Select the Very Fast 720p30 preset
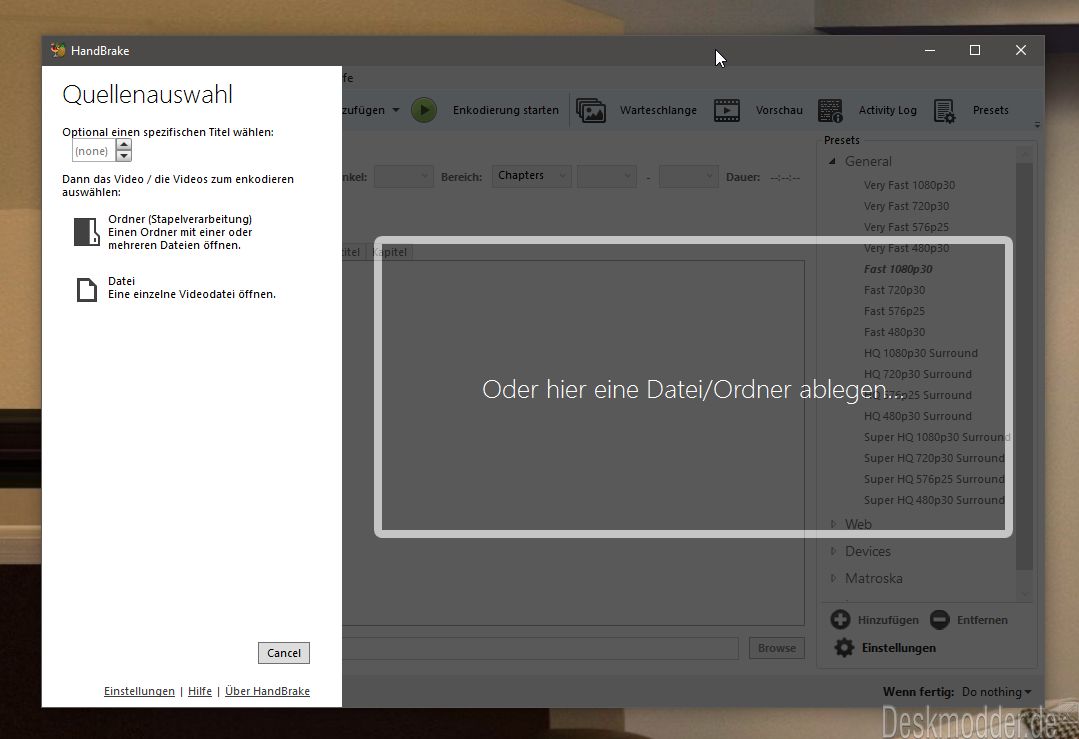Viewport: 1079px width, 739px height. [x=906, y=206]
